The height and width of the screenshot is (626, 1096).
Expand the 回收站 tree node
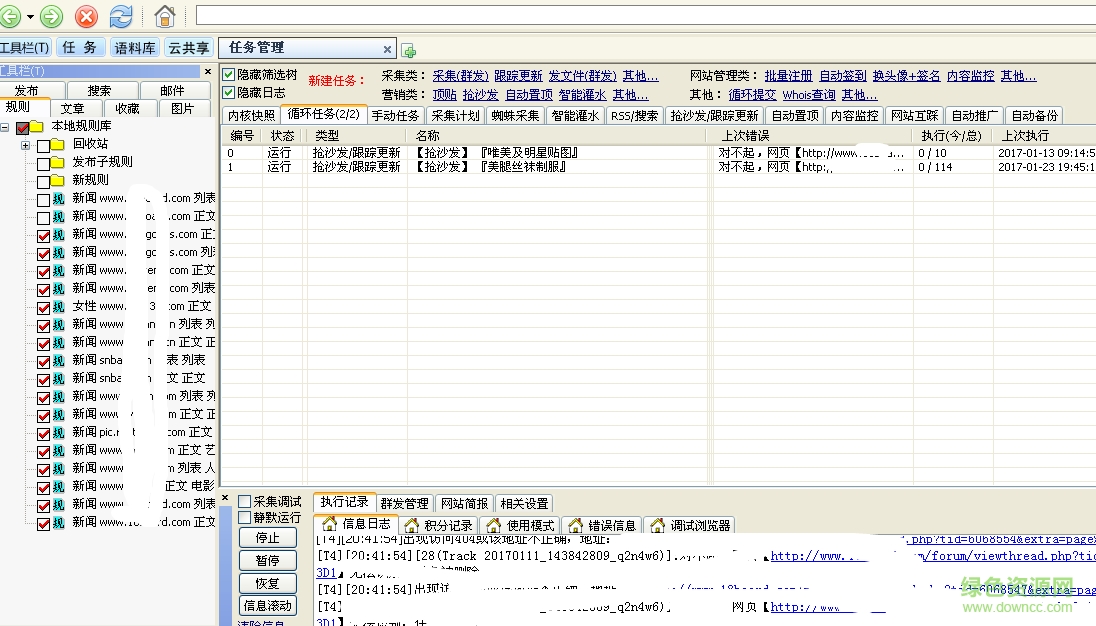click(x=25, y=145)
